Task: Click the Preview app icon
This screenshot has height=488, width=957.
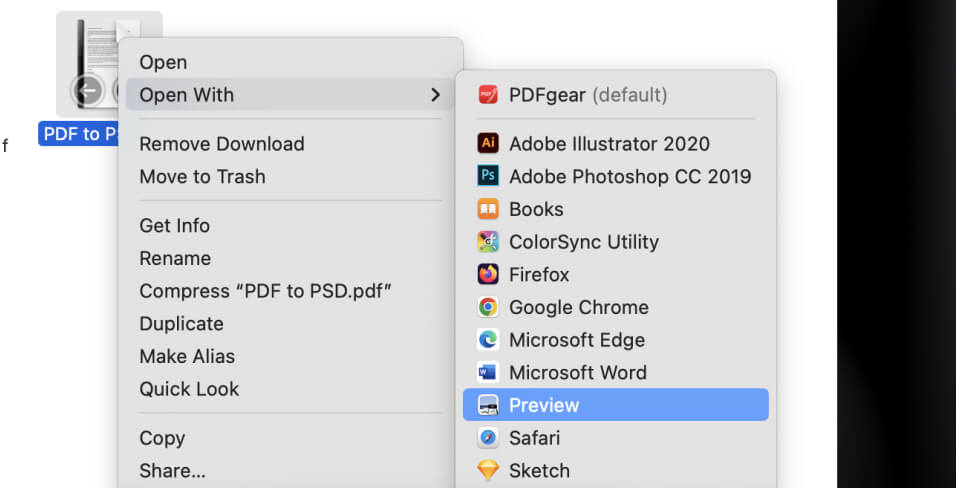Action: (x=488, y=405)
